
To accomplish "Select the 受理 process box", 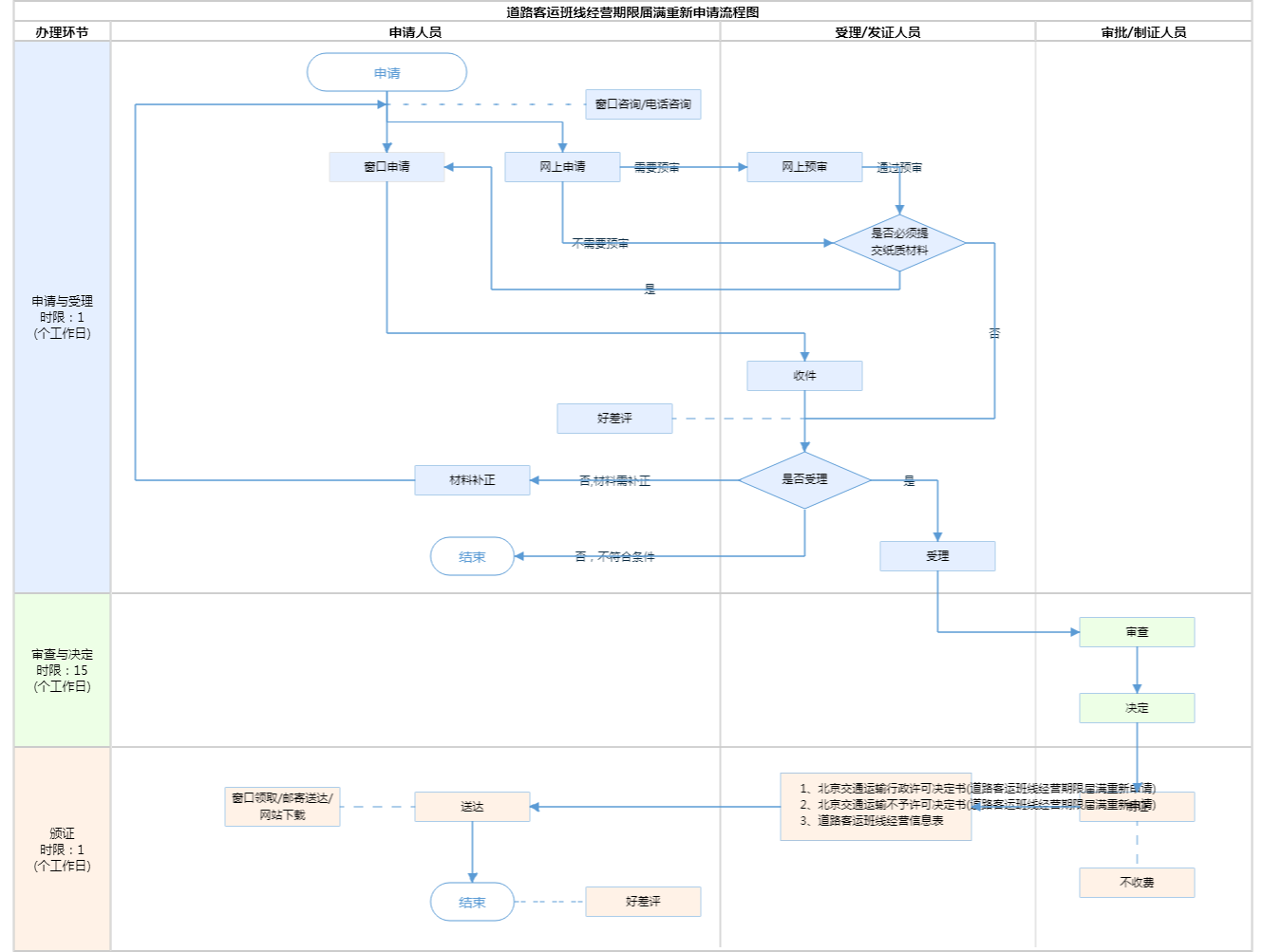I will click(x=937, y=556).
